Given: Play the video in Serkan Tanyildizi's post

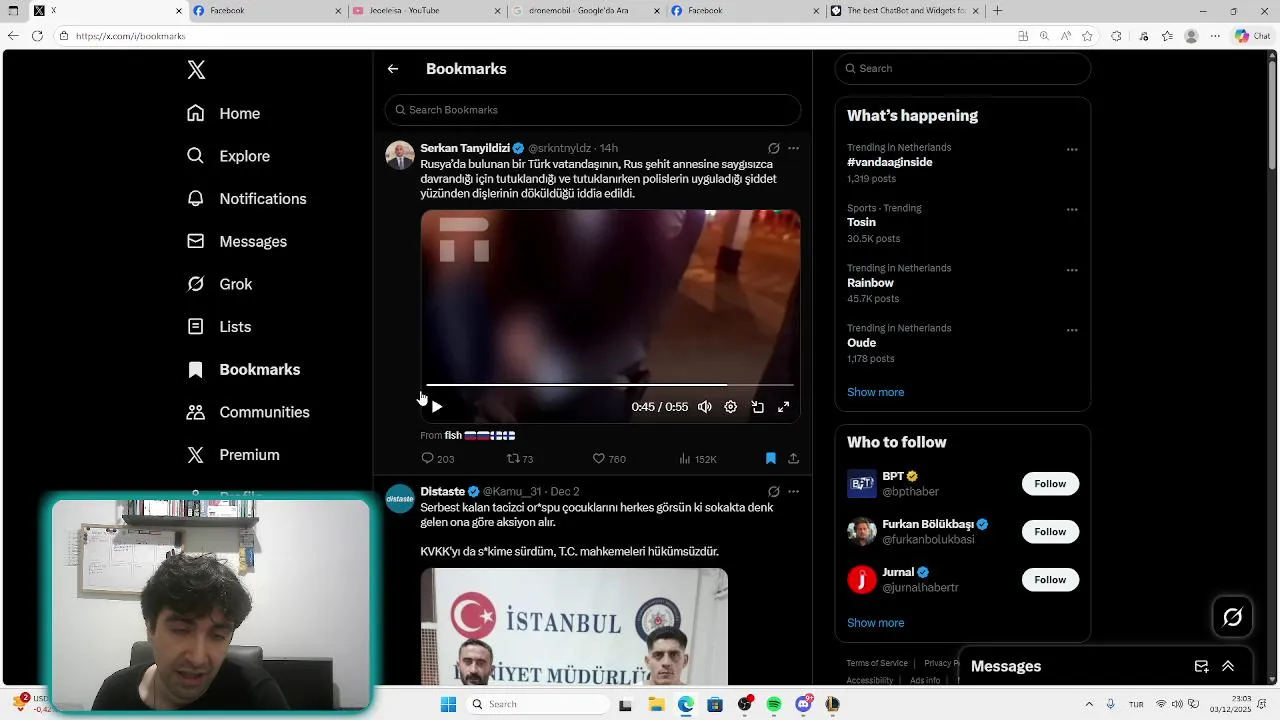Looking at the screenshot, I should (x=437, y=407).
